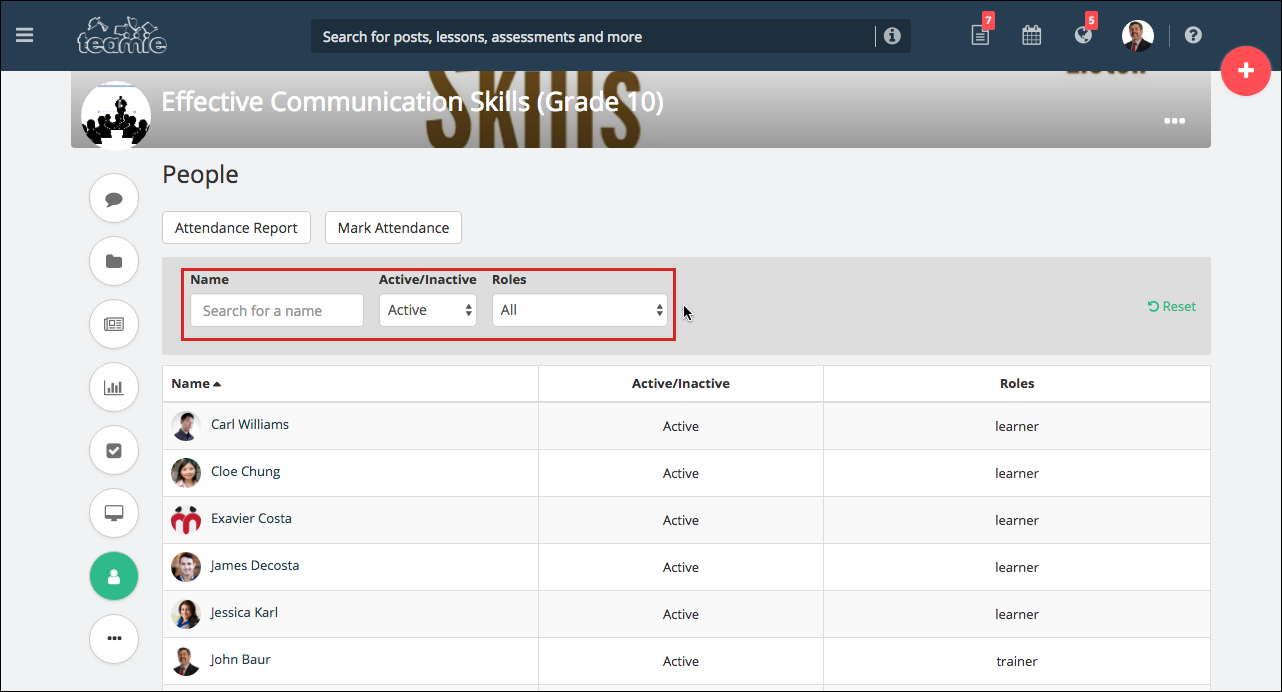Open the Roles filter dropdown
The width and height of the screenshot is (1282, 692).
pyautogui.click(x=580, y=310)
